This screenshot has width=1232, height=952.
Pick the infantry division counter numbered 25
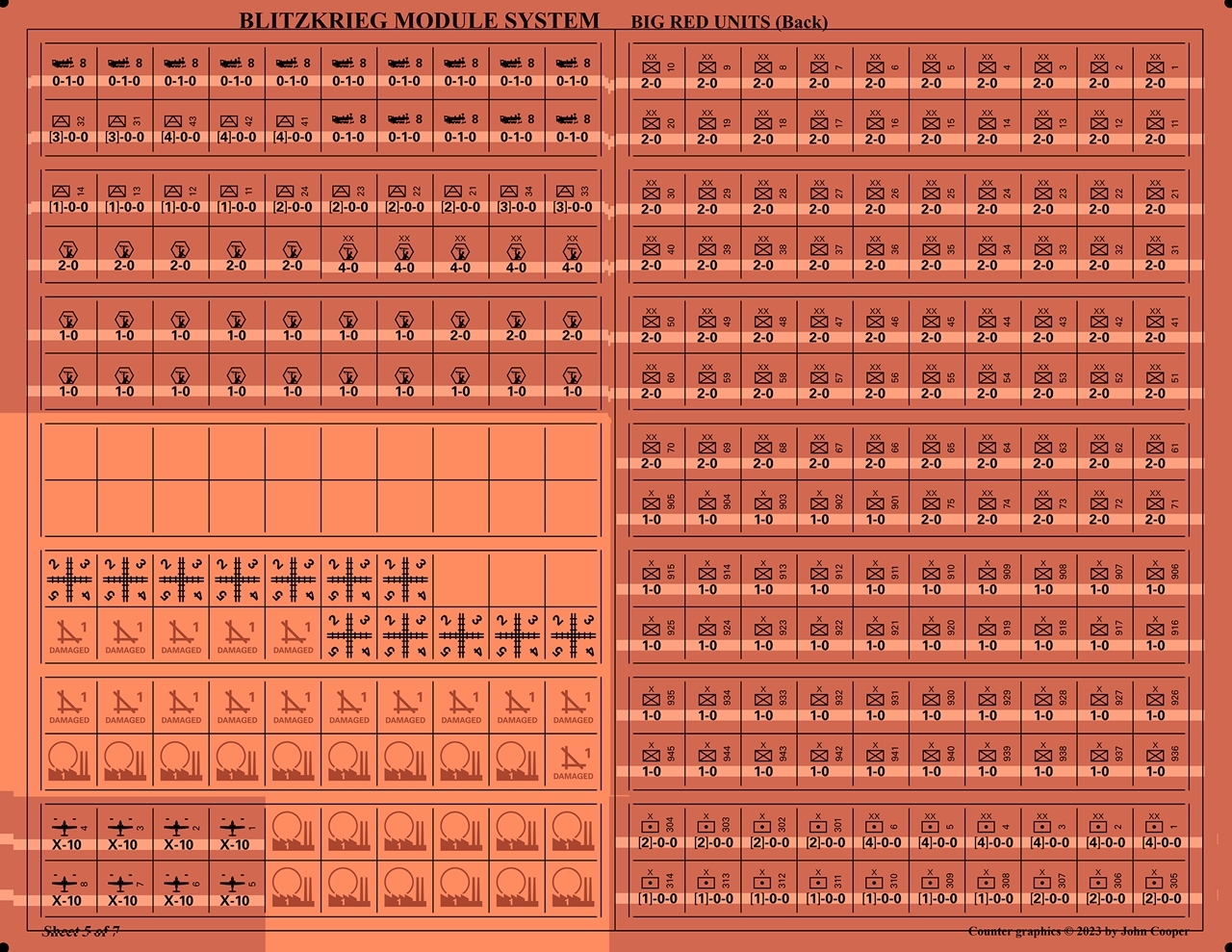tap(938, 198)
